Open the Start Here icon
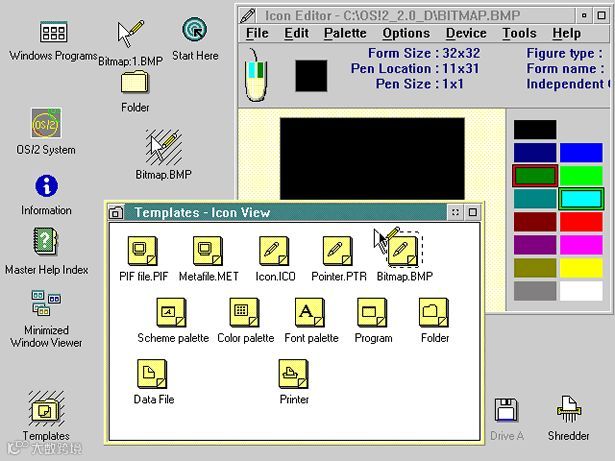This screenshot has width=615, height=461. coord(195,29)
